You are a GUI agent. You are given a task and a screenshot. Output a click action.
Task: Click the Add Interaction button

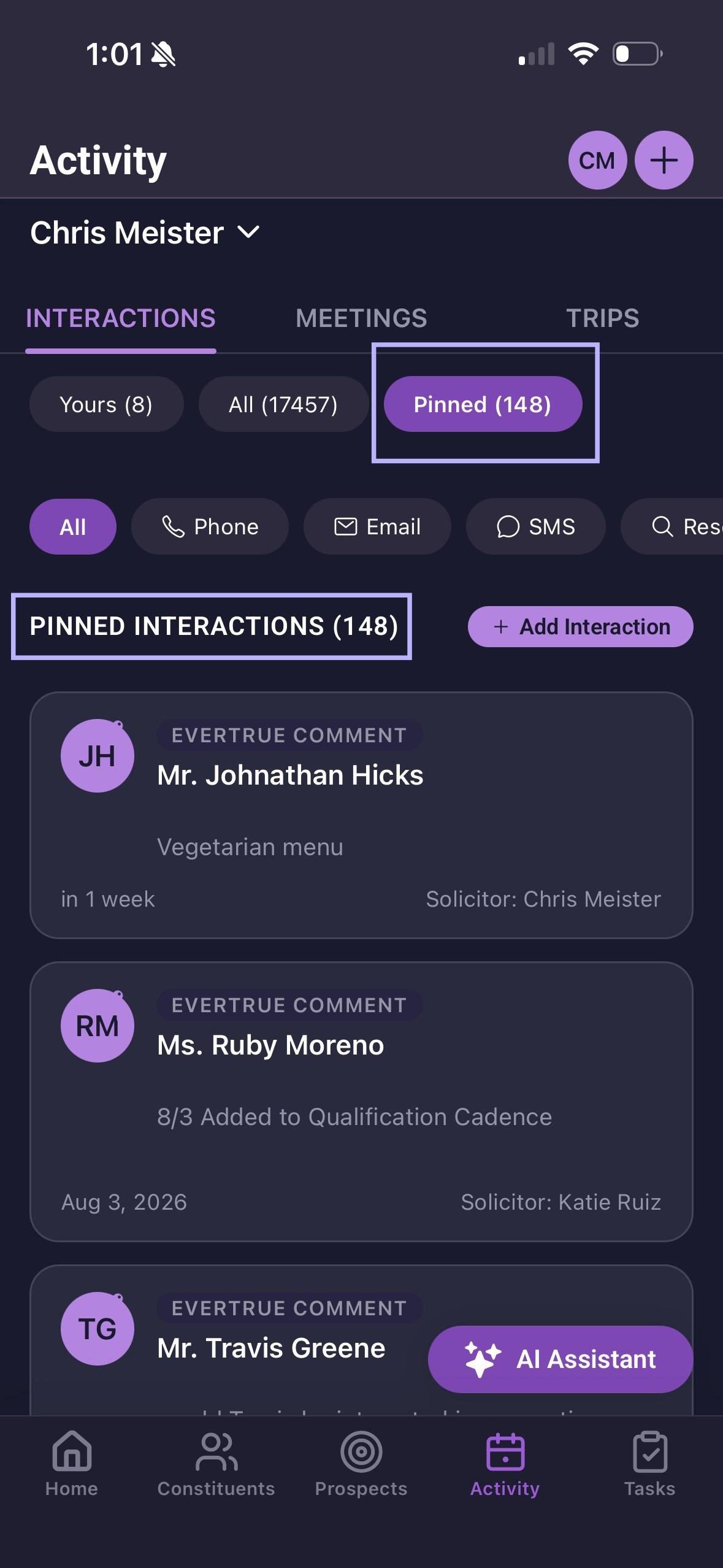tap(581, 626)
